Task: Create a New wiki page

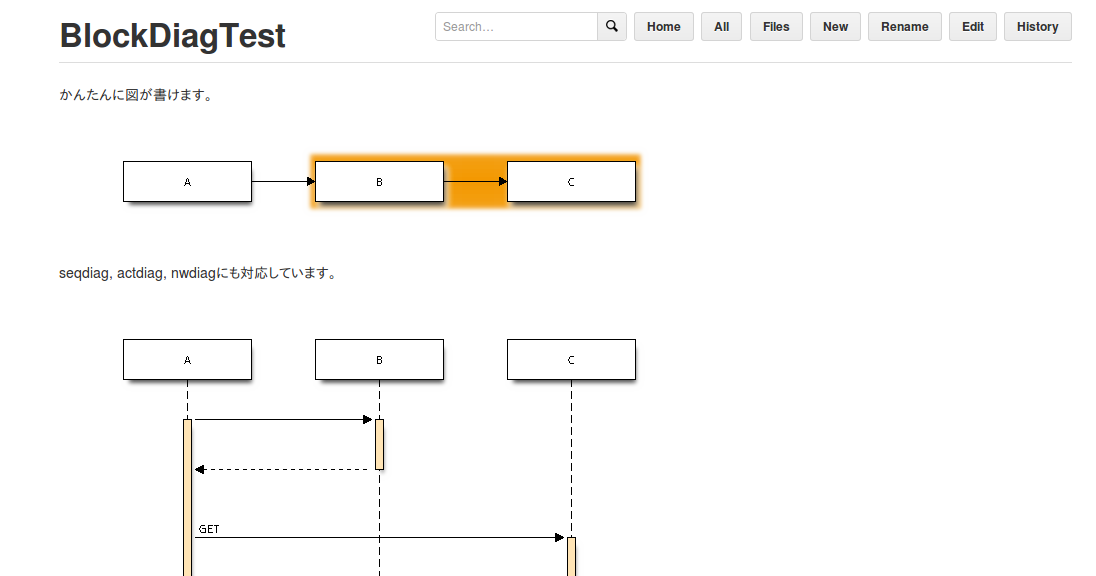Action: coord(835,26)
